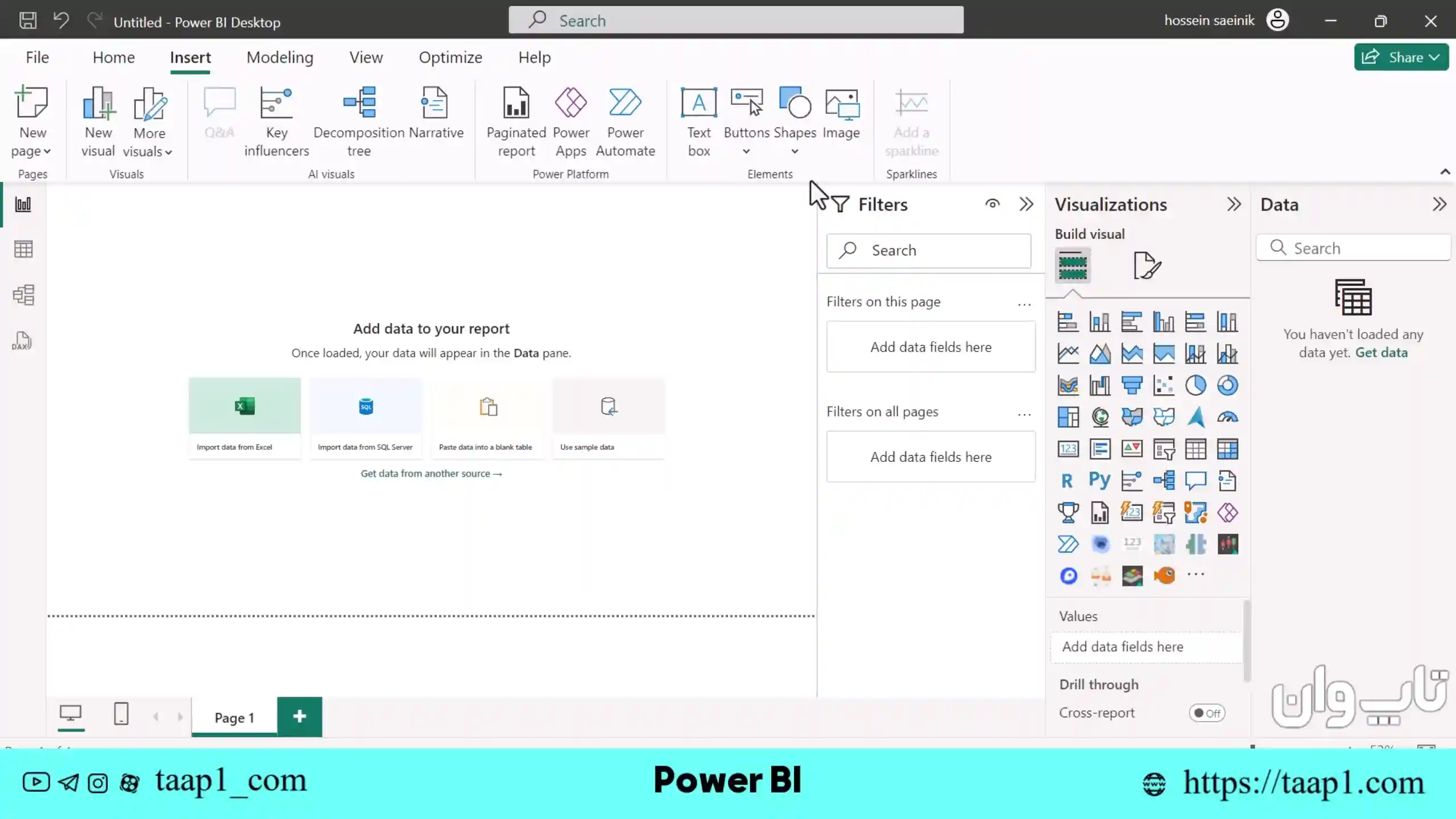Expand the Data panel collapse arrow

[1438, 203]
